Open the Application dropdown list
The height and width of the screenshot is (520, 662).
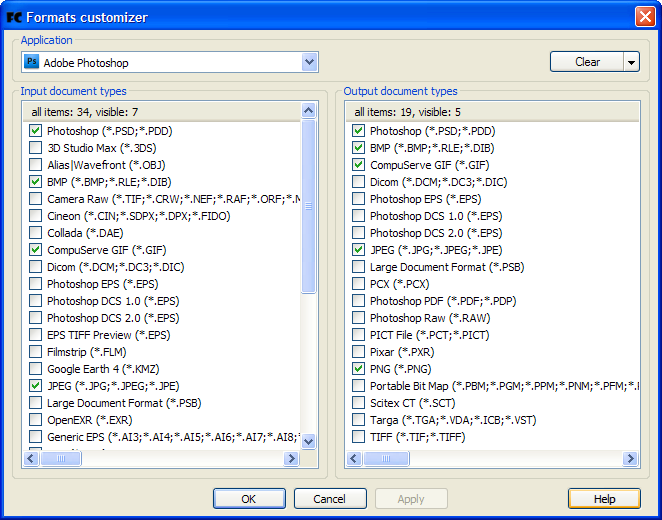(x=309, y=62)
